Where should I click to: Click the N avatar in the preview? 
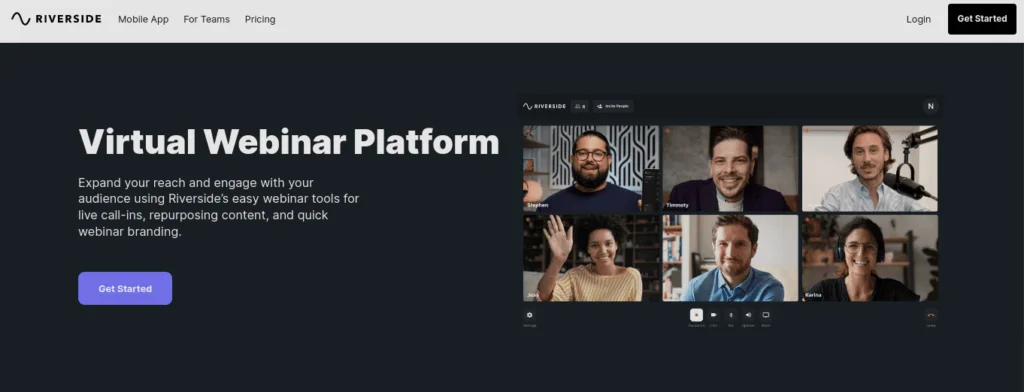[931, 106]
